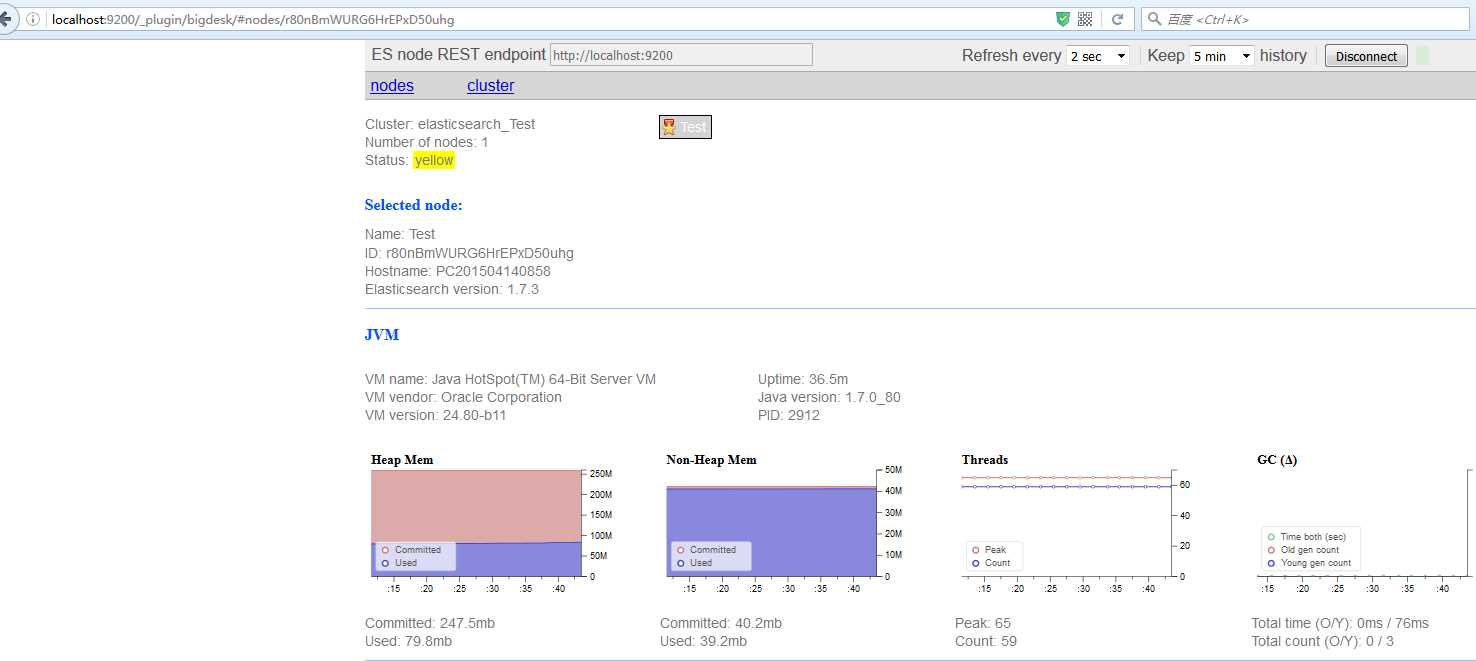Click Non-Heap Mem Used legend entry

click(x=696, y=563)
